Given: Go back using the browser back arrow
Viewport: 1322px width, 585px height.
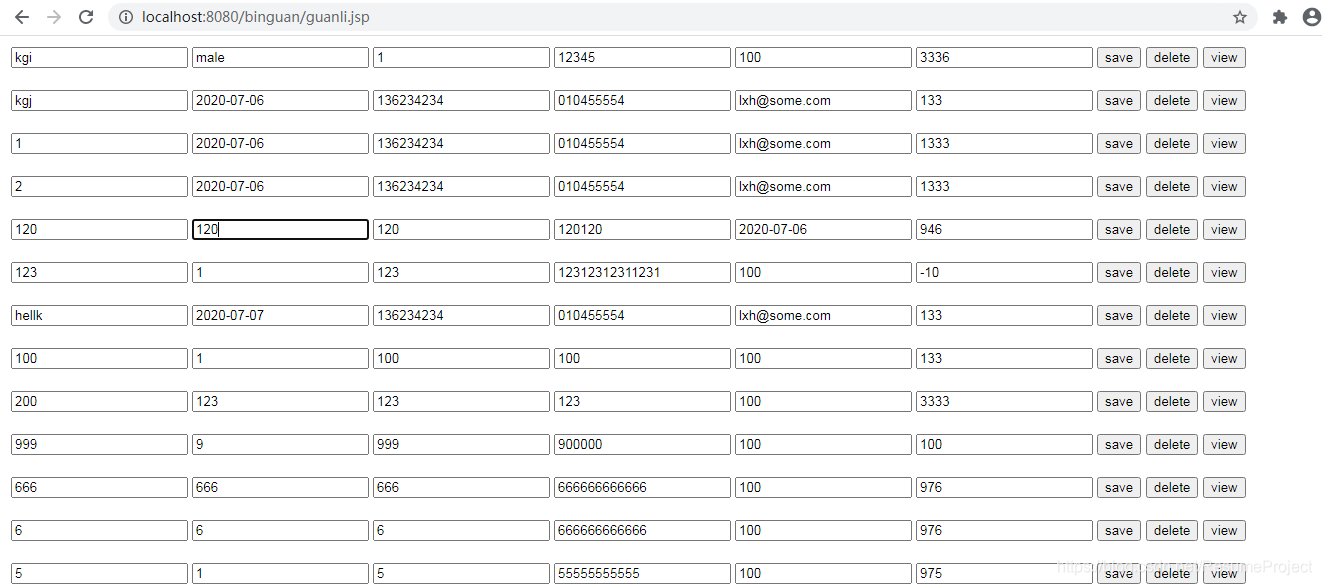Looking at the screenshot, I should click(22, 17).
